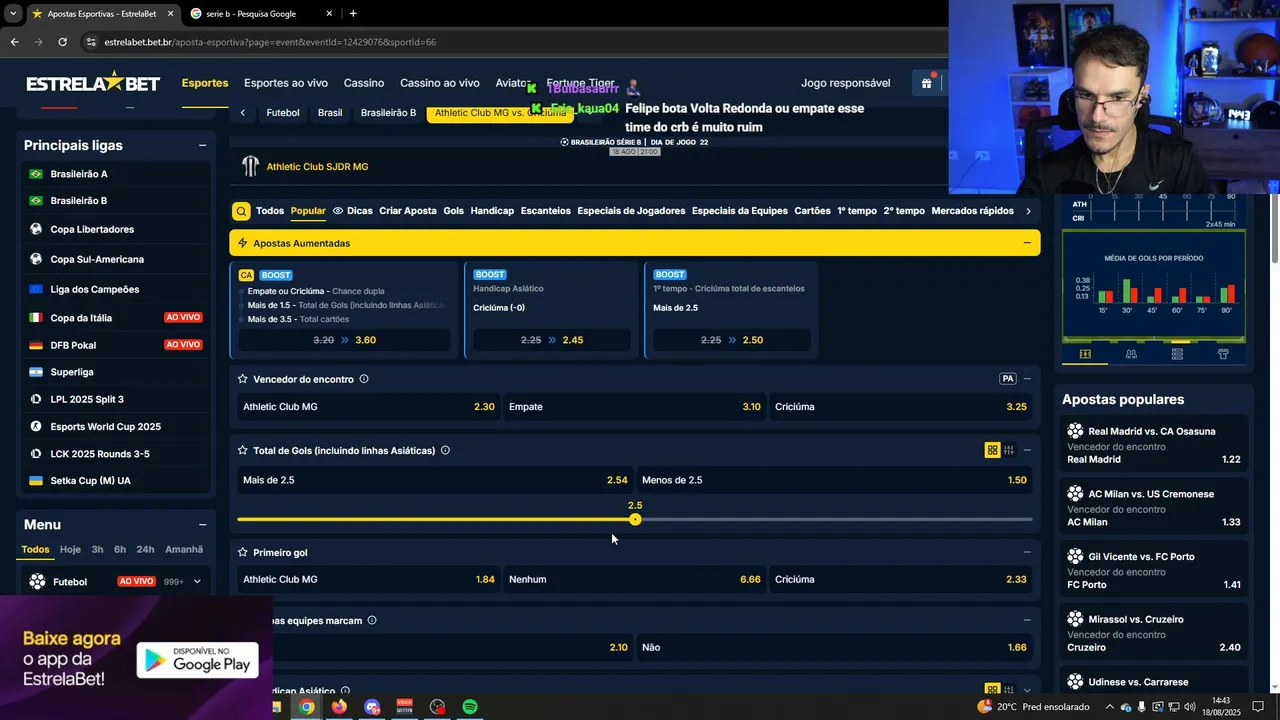Switch Total de Gols to grid layout icon

(992, 450)
